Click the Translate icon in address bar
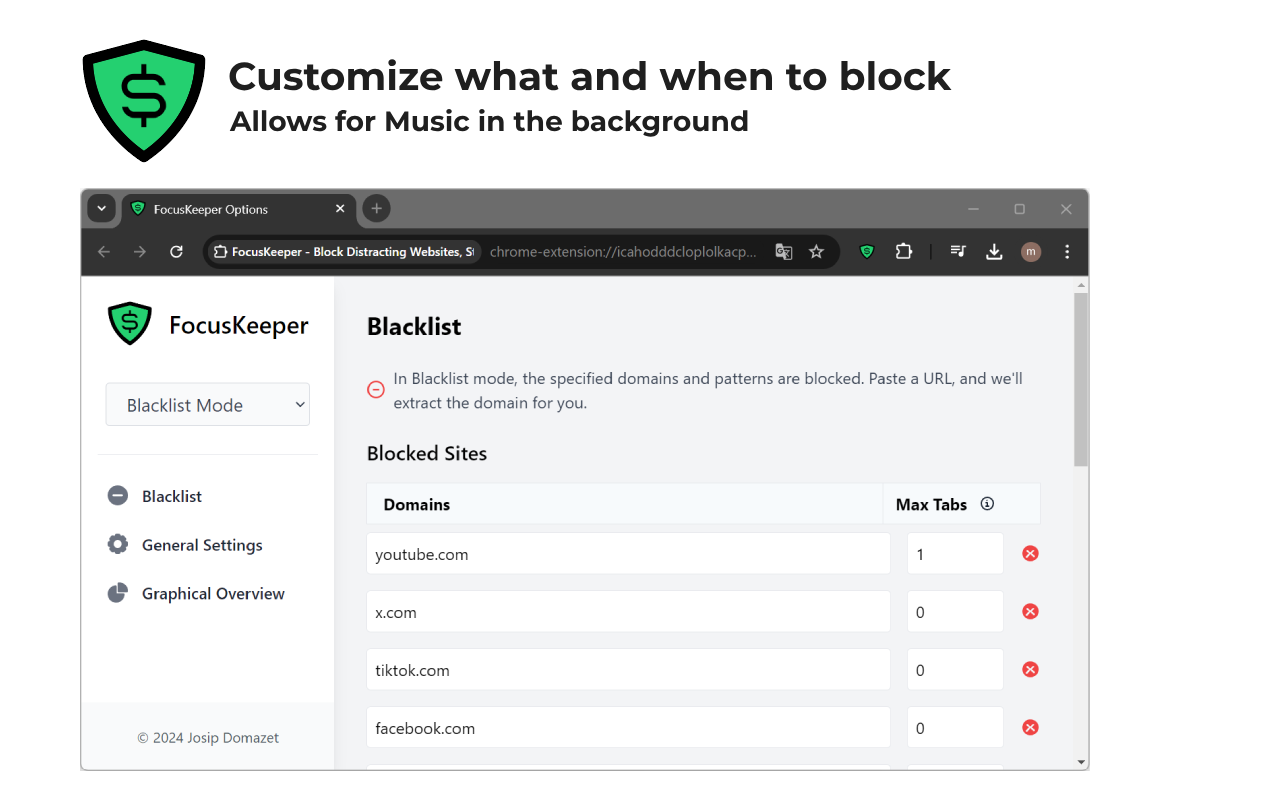The height and width of the screenshot is (800, 1280). pos(784,251)
